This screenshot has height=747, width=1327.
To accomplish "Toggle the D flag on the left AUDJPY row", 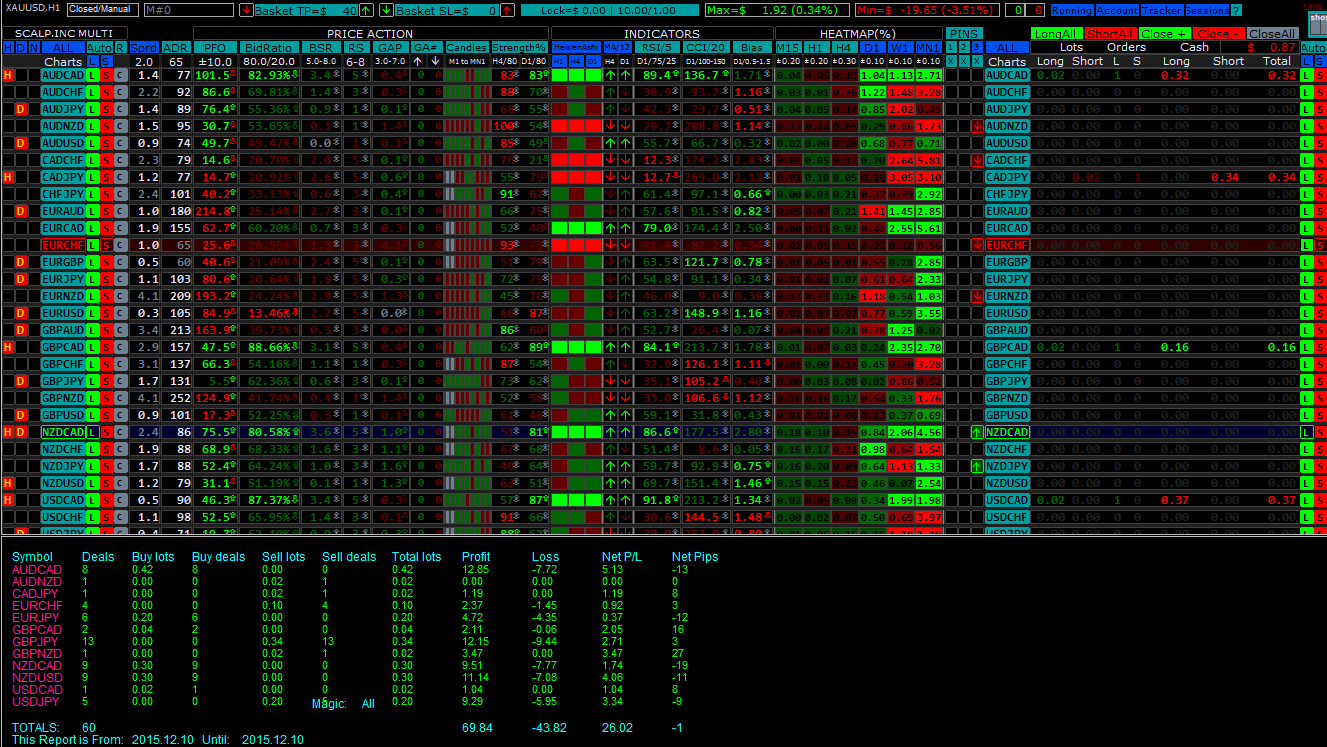I will (x=21, y=109).
